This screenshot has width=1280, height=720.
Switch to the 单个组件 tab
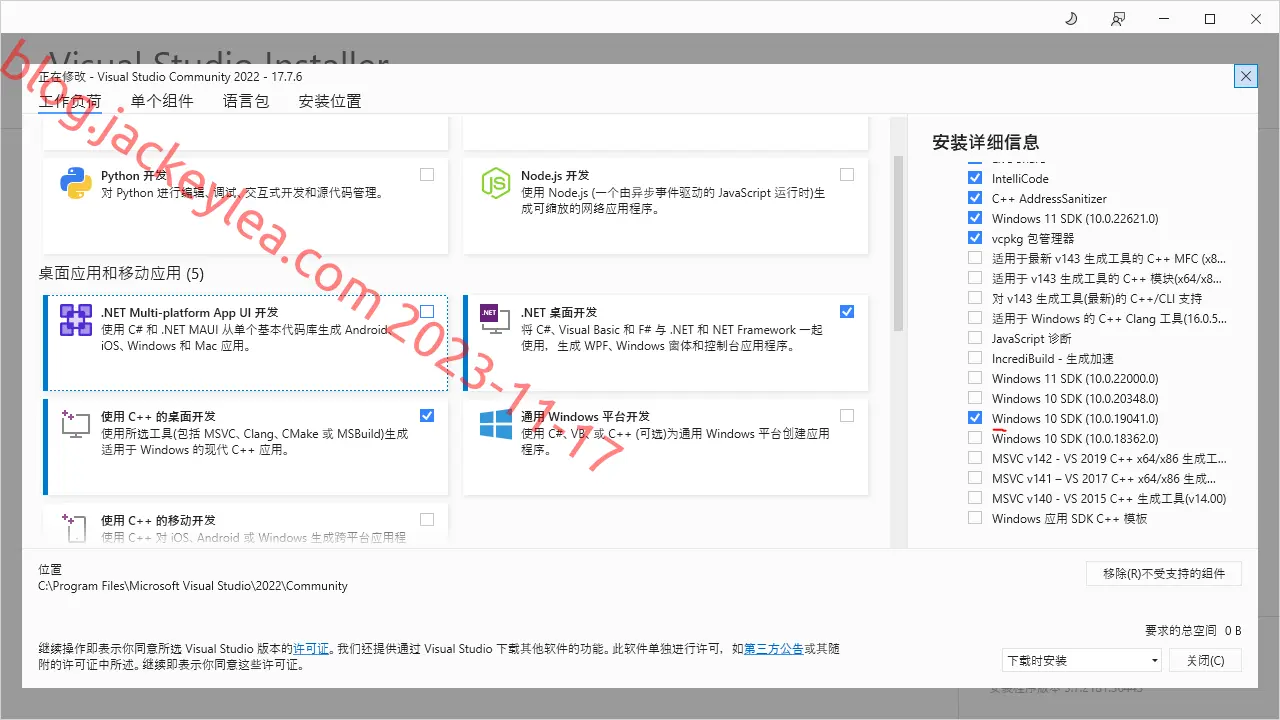162,101
